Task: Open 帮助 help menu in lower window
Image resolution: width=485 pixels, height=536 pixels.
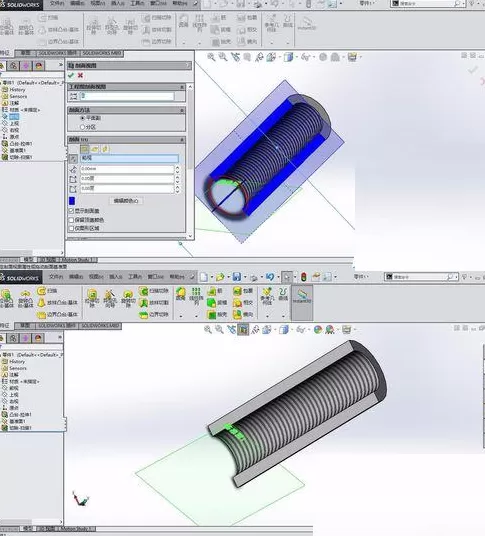Action: click(x=177, y=277)
